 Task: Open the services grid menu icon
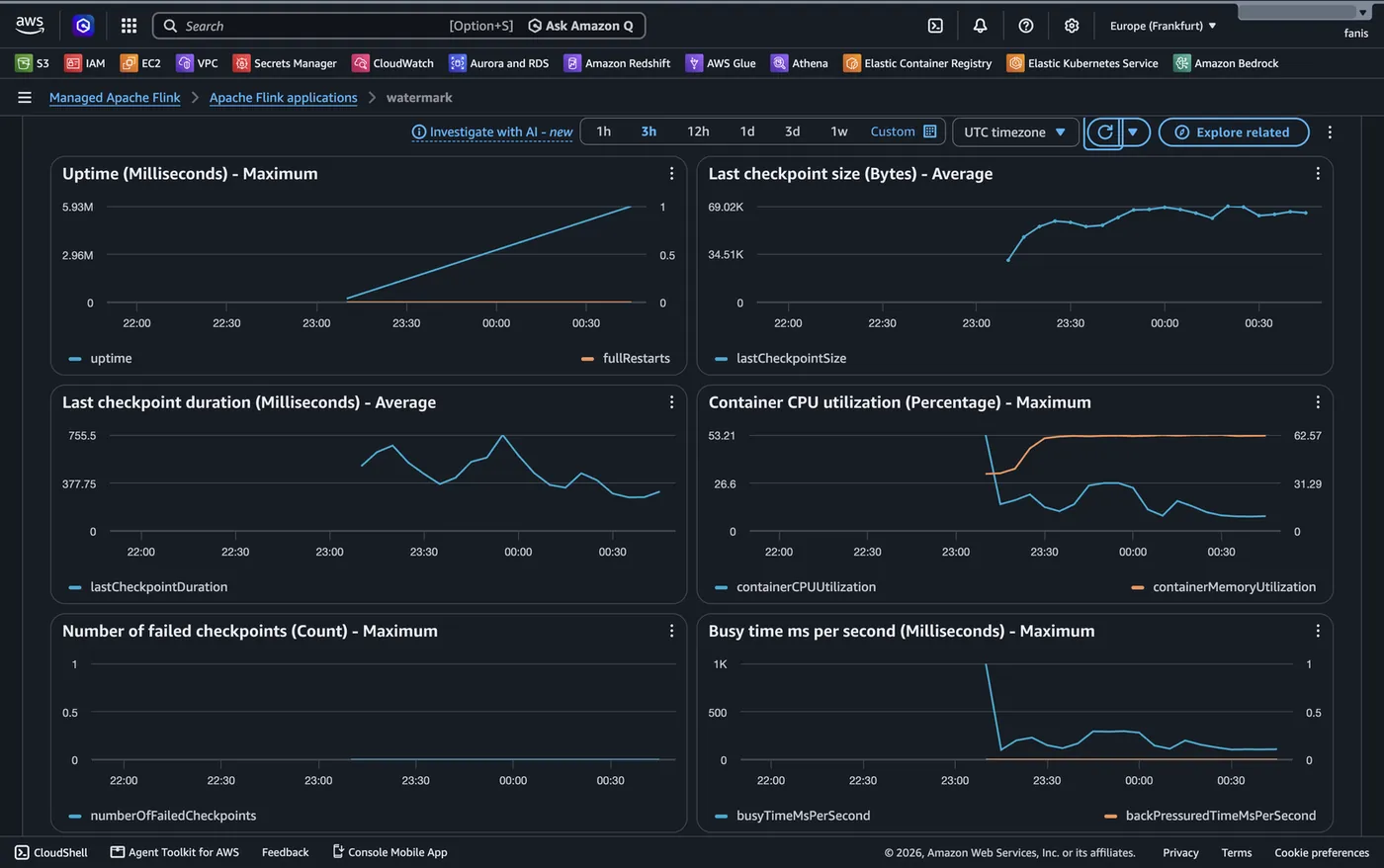[x=129, y=26]
